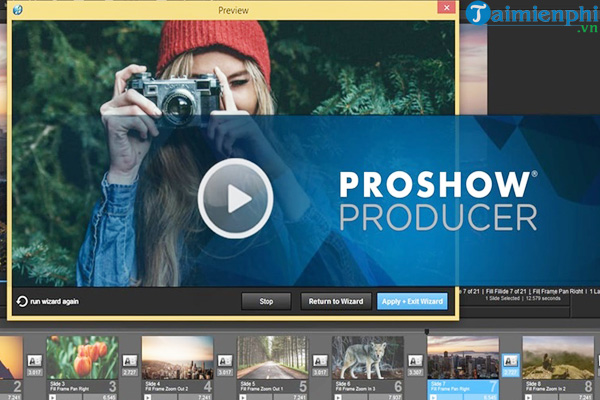Viewport: 600px width, 400px height.
Task: Close the Preview dialog
Action: click(x=446, y=8)
